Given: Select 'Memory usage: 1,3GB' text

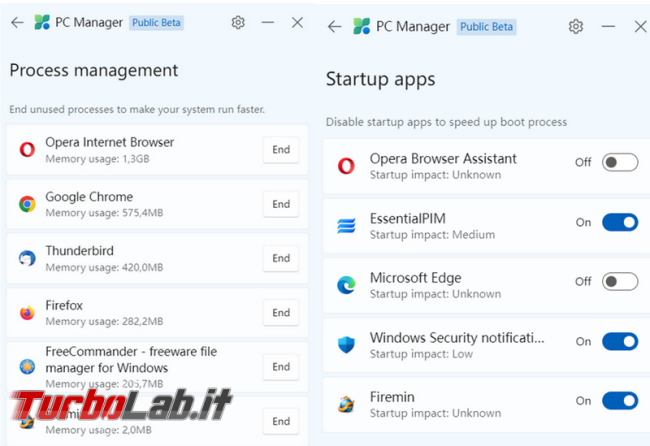Looking at the screenshot, I should pos(97,159).
